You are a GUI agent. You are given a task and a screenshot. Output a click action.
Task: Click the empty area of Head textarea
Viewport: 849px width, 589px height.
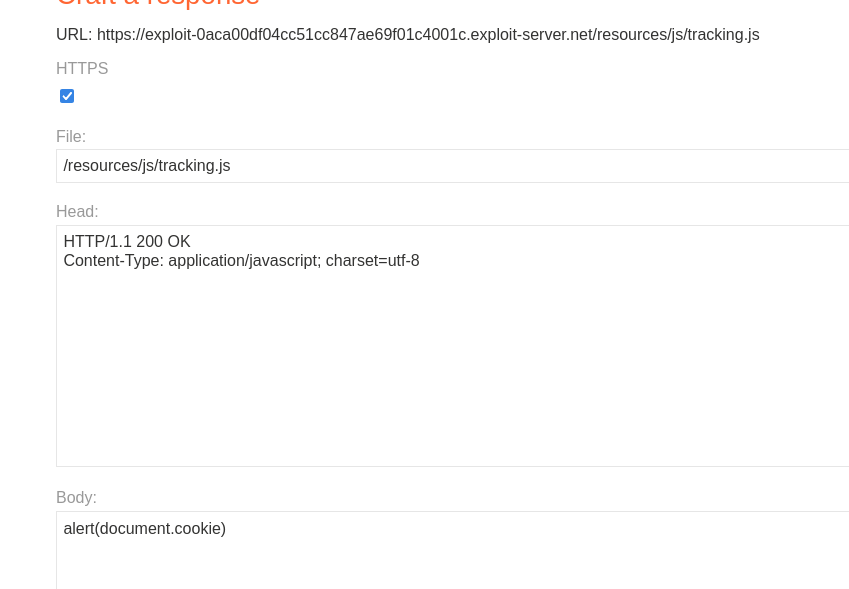coord(450,370)
